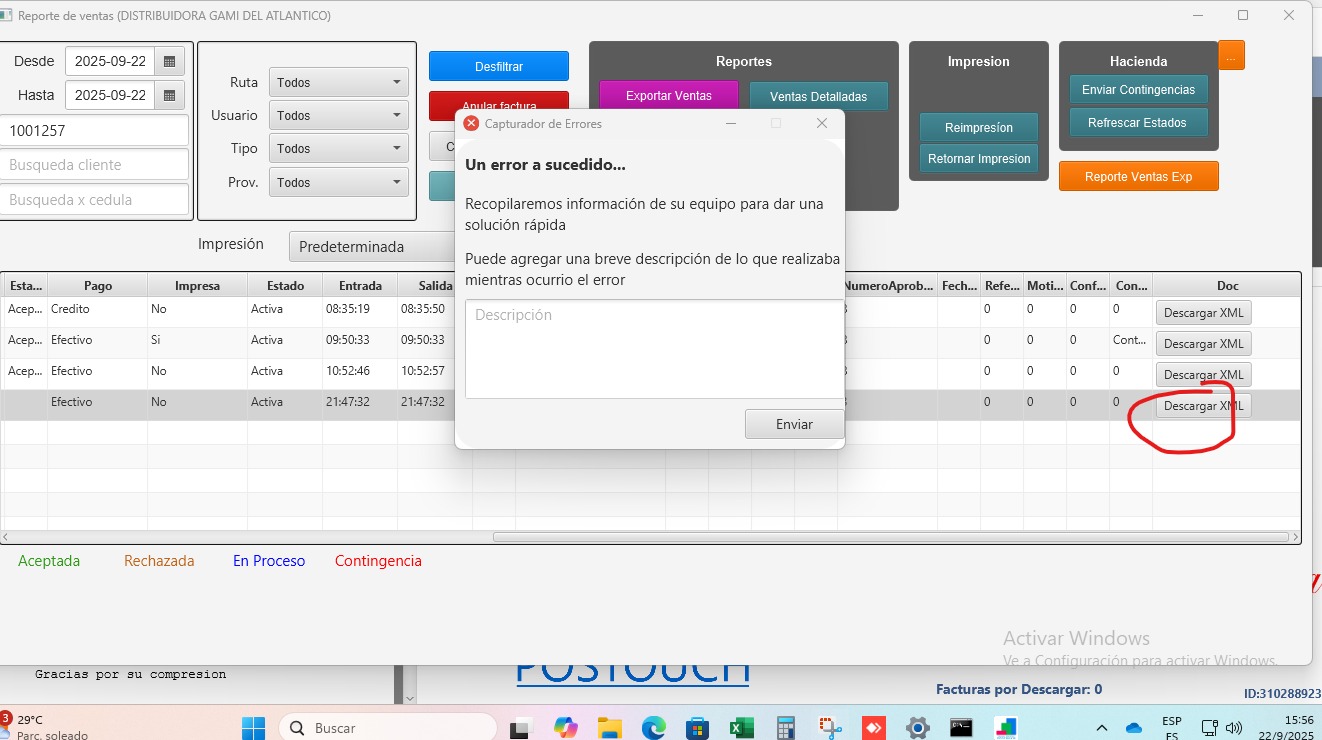Open the Desde date calendar picker
The width and height of the screenshot is (1322, 740).
coord(169,62)
